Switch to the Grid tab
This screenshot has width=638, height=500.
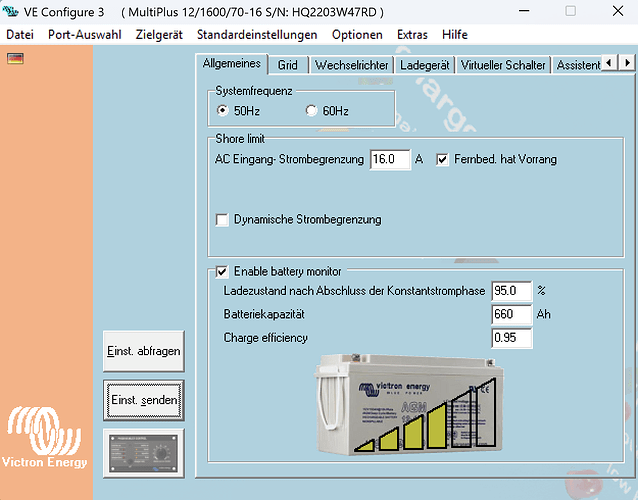tap(288, 65)
